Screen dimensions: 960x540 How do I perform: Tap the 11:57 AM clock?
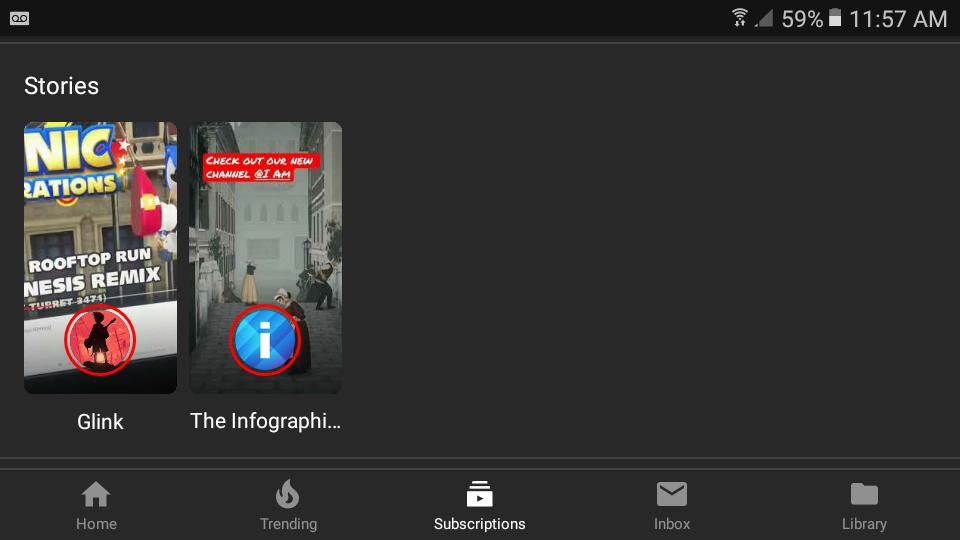point(898,19)
